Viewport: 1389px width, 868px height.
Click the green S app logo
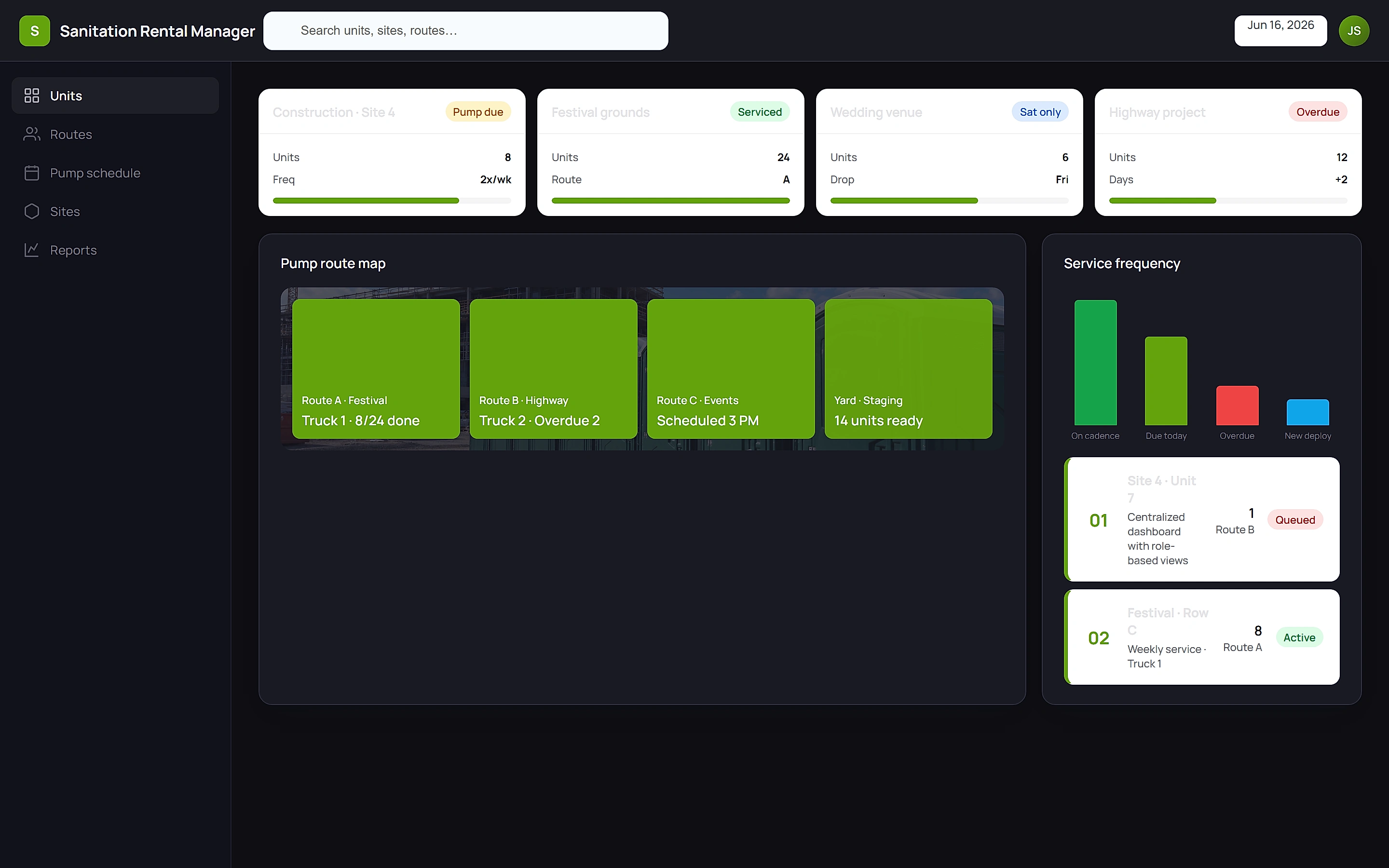click(34, 31)
